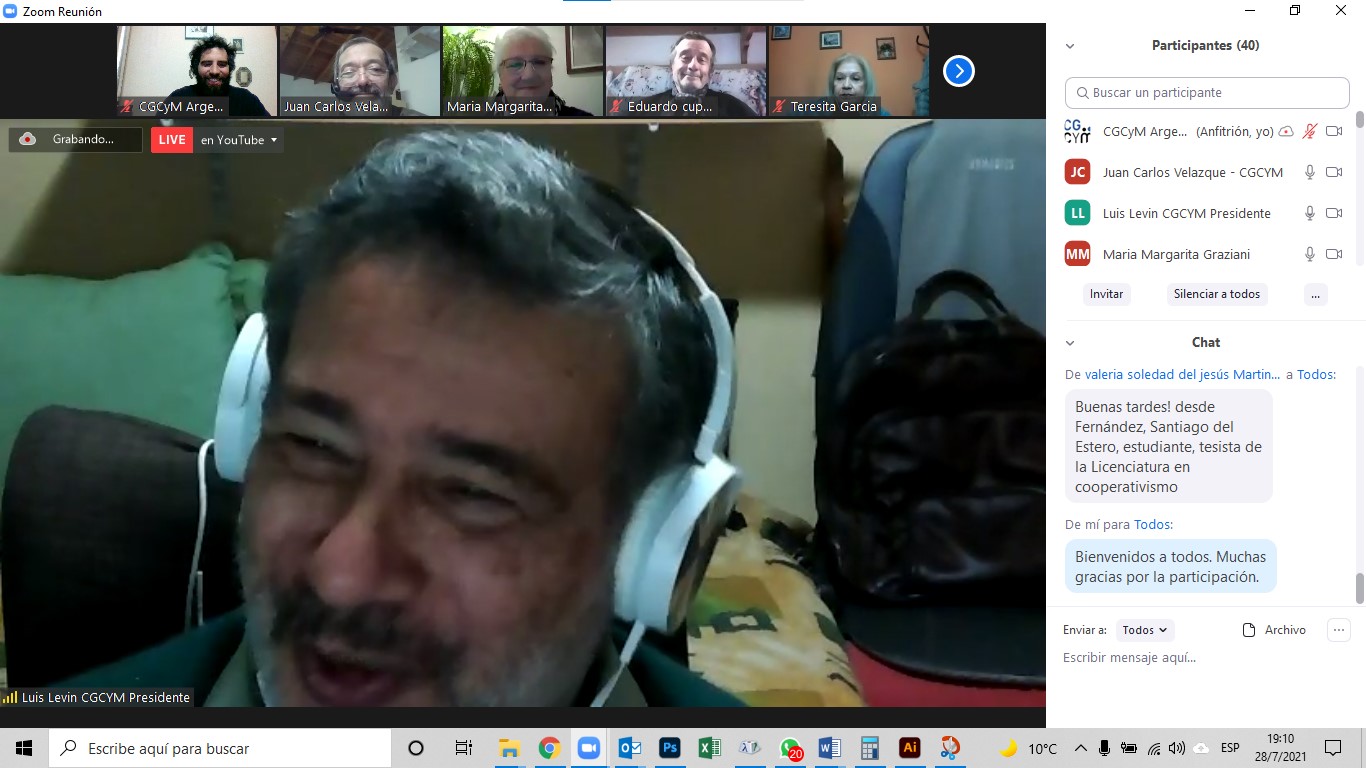Click the Grabando recording indicator
The width and height of the screenshot is (1366, 768).
(x=75, y=140)
